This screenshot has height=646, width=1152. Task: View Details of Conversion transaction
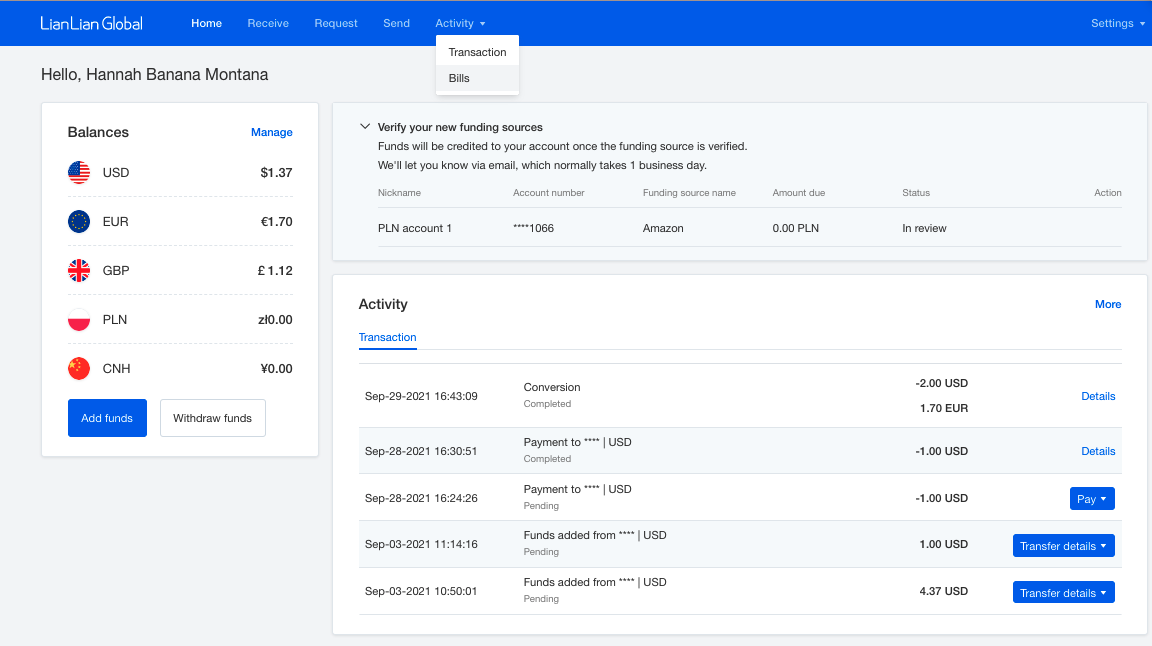[x=1098, y=396]
